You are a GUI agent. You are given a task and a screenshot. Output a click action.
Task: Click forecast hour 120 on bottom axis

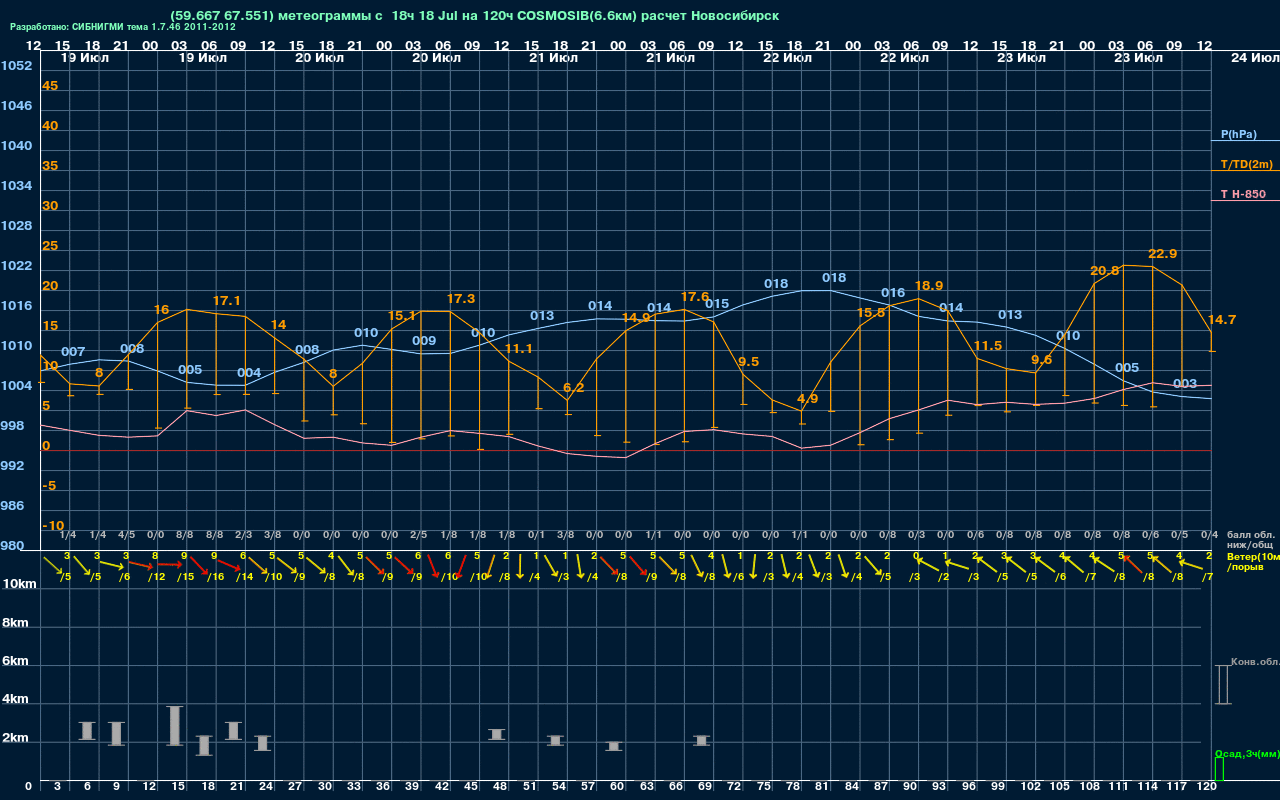[1207, 787]
